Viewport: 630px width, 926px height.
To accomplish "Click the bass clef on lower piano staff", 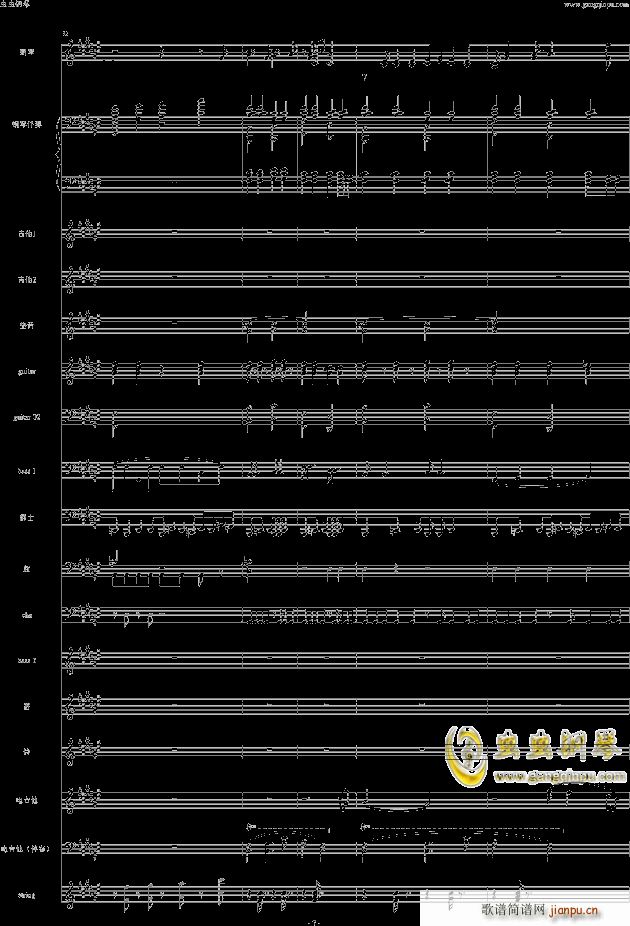I will click(x=68, y=183).
